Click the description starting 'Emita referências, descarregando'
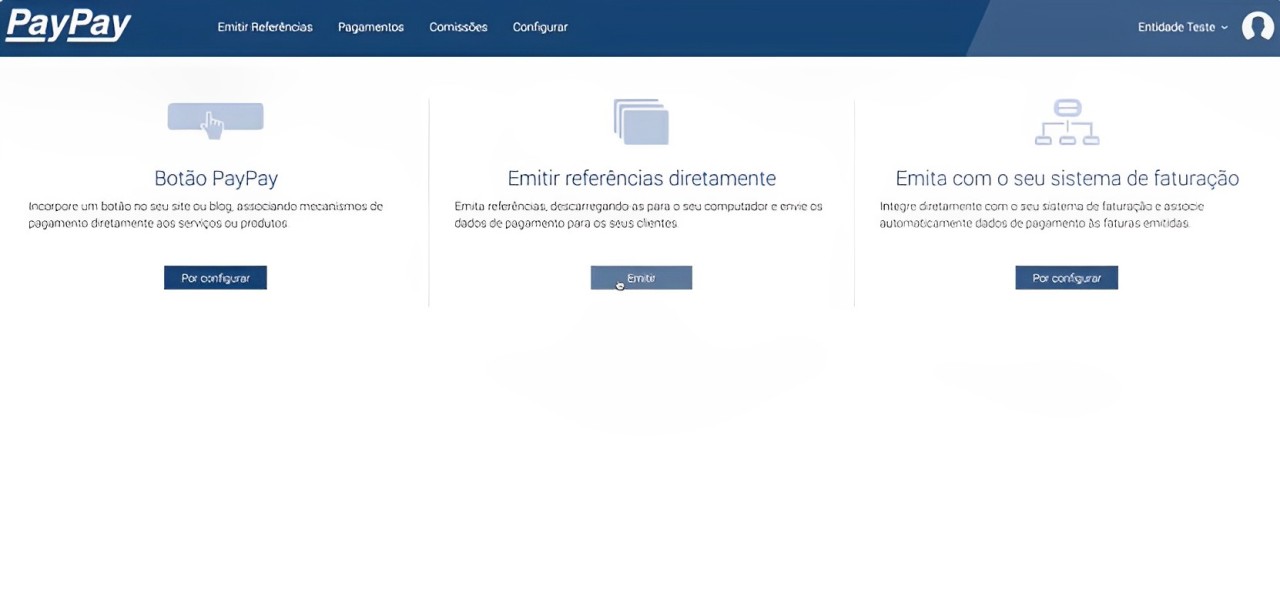This screenshot has height=616, width=1280. click(x=638, y=215)
